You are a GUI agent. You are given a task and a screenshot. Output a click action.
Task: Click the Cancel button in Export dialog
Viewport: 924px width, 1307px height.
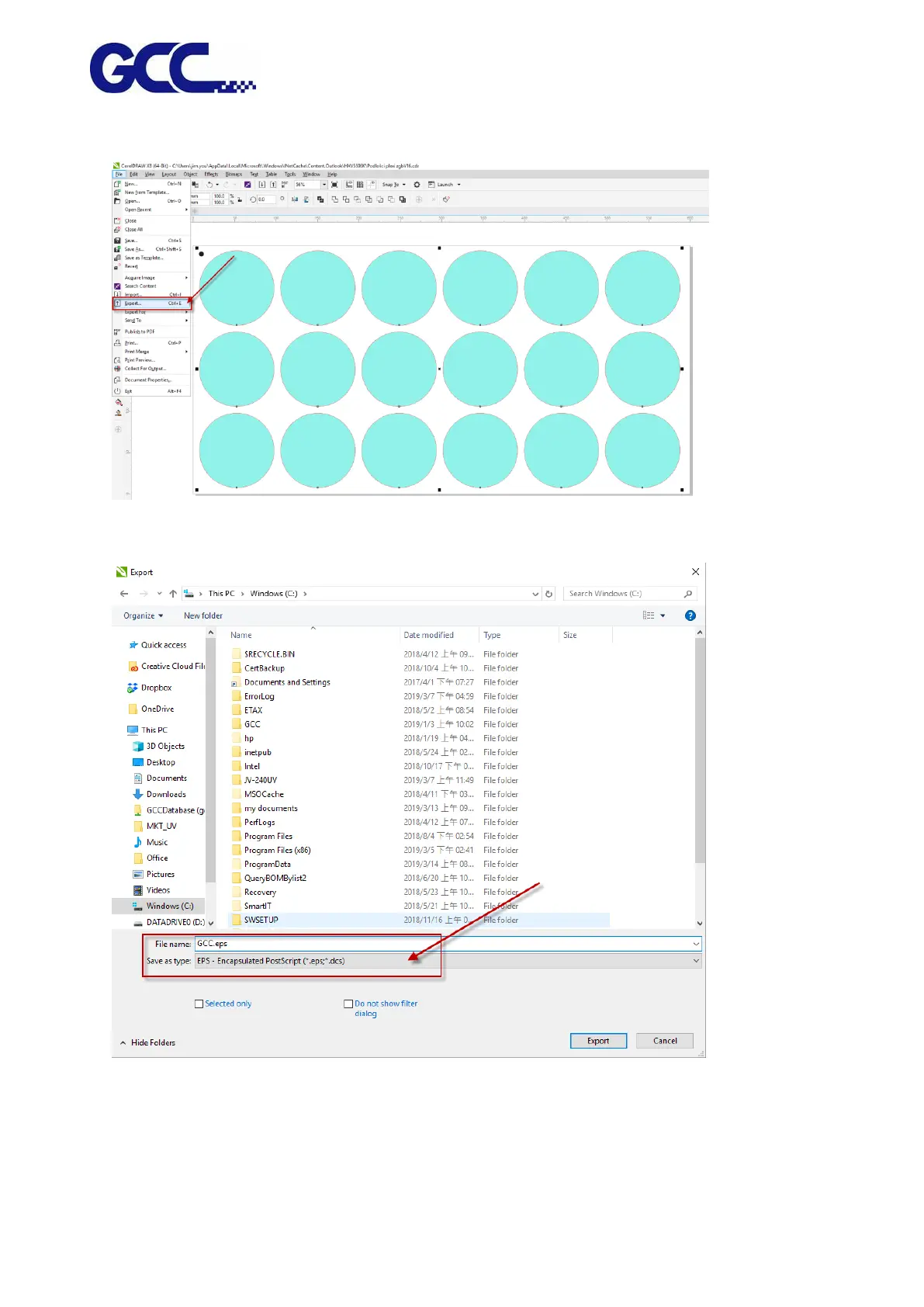(x=665, y=1041)
